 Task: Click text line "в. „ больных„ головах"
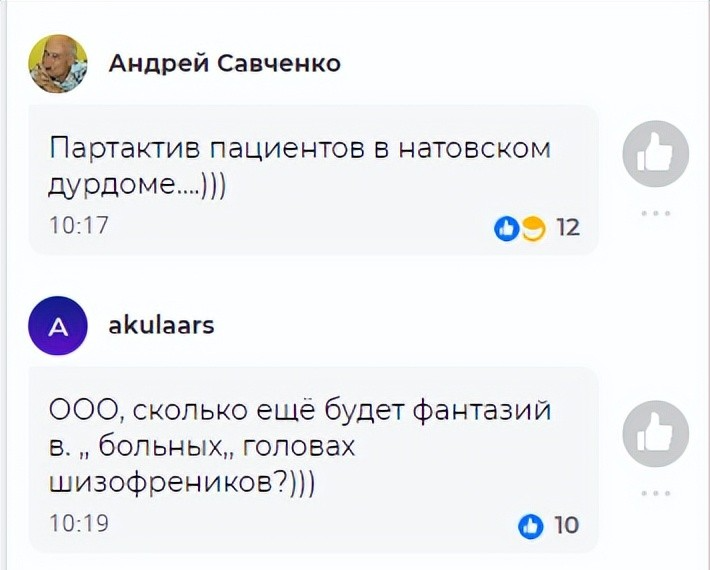pos(202,446)
